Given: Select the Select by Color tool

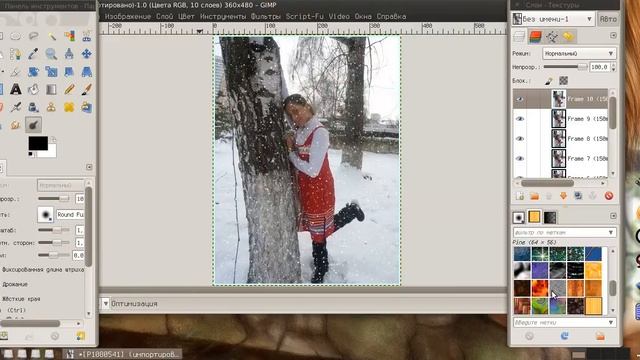Looking at the screenshot, I should pos(69,36).
